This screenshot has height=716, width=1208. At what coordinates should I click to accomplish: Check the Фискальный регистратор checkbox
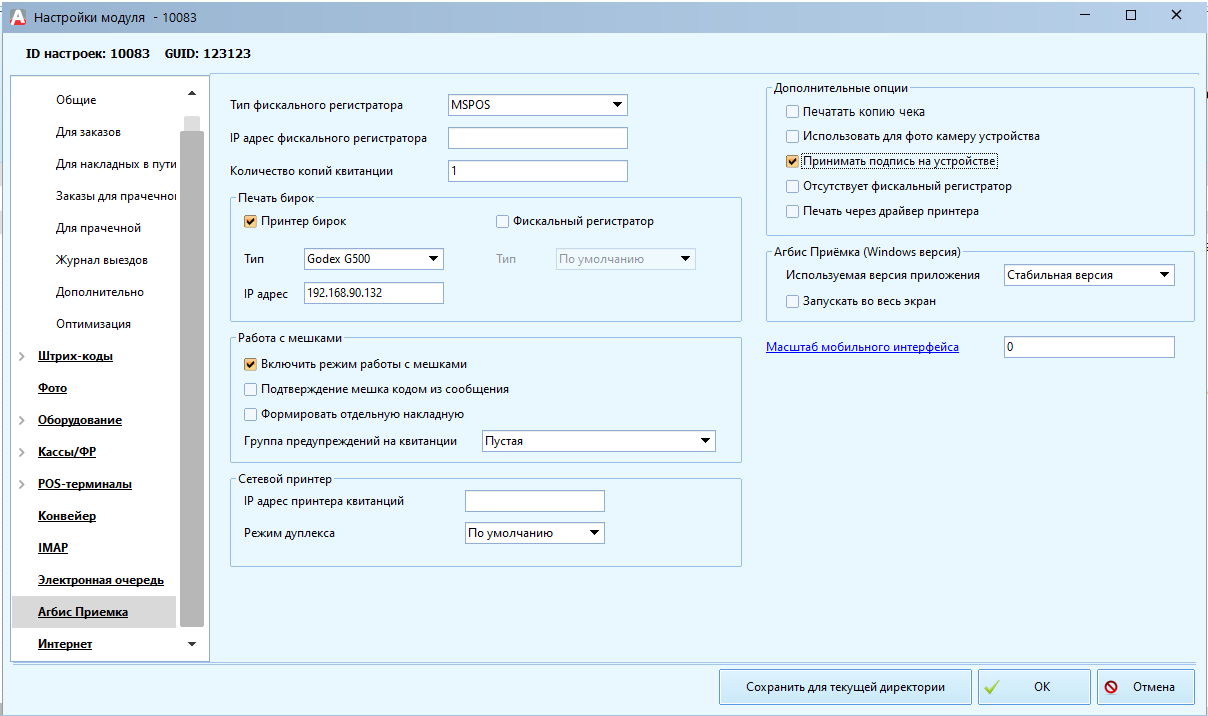point(503,221)
